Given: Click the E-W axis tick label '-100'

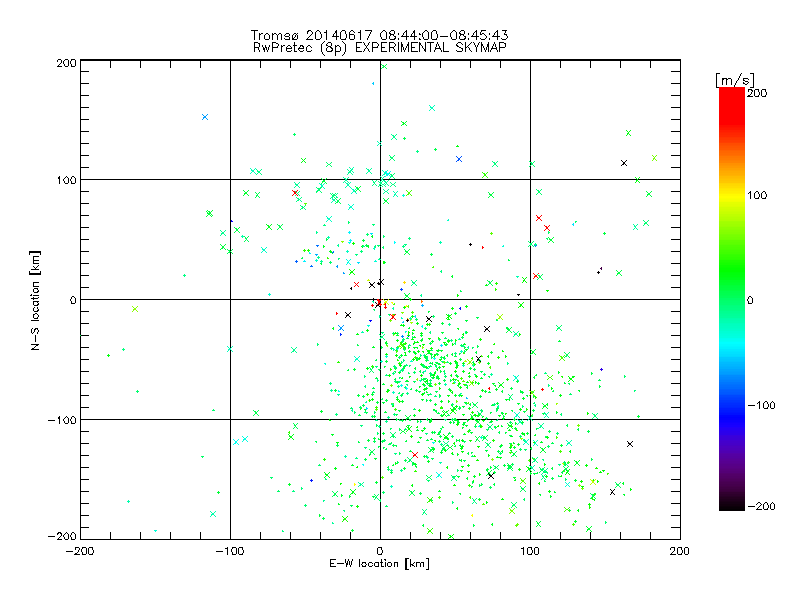Looking at the screenshot, I should pyautogui.click(x=230, y=551).
